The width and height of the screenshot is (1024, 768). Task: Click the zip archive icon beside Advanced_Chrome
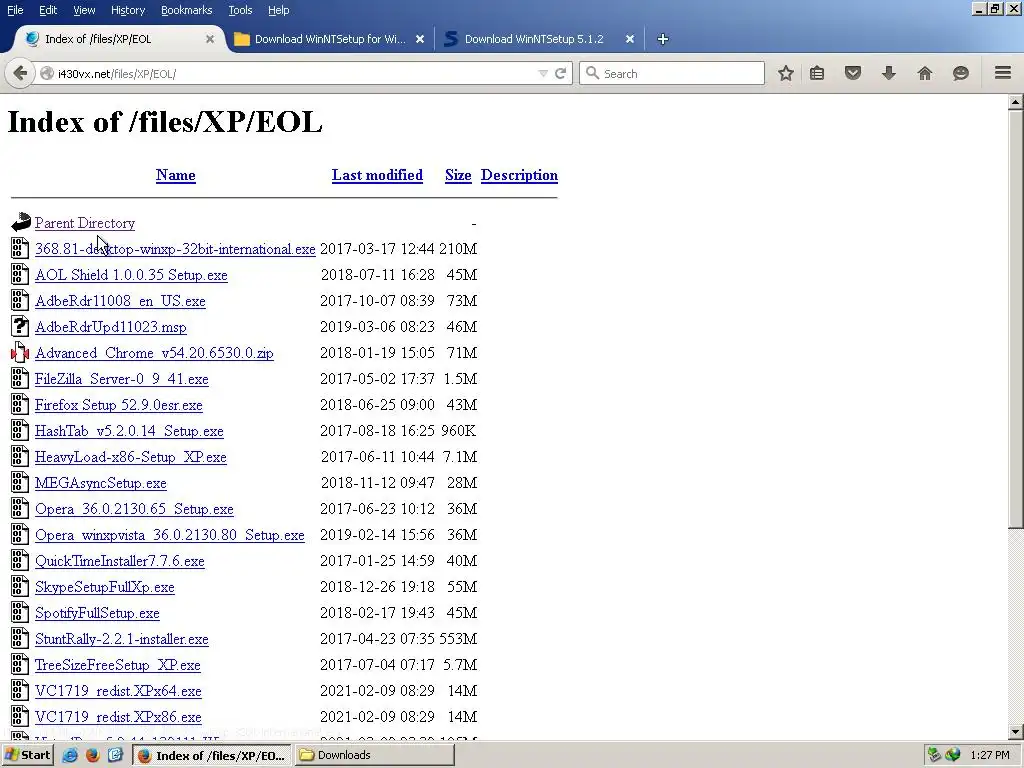coord(20,352)
